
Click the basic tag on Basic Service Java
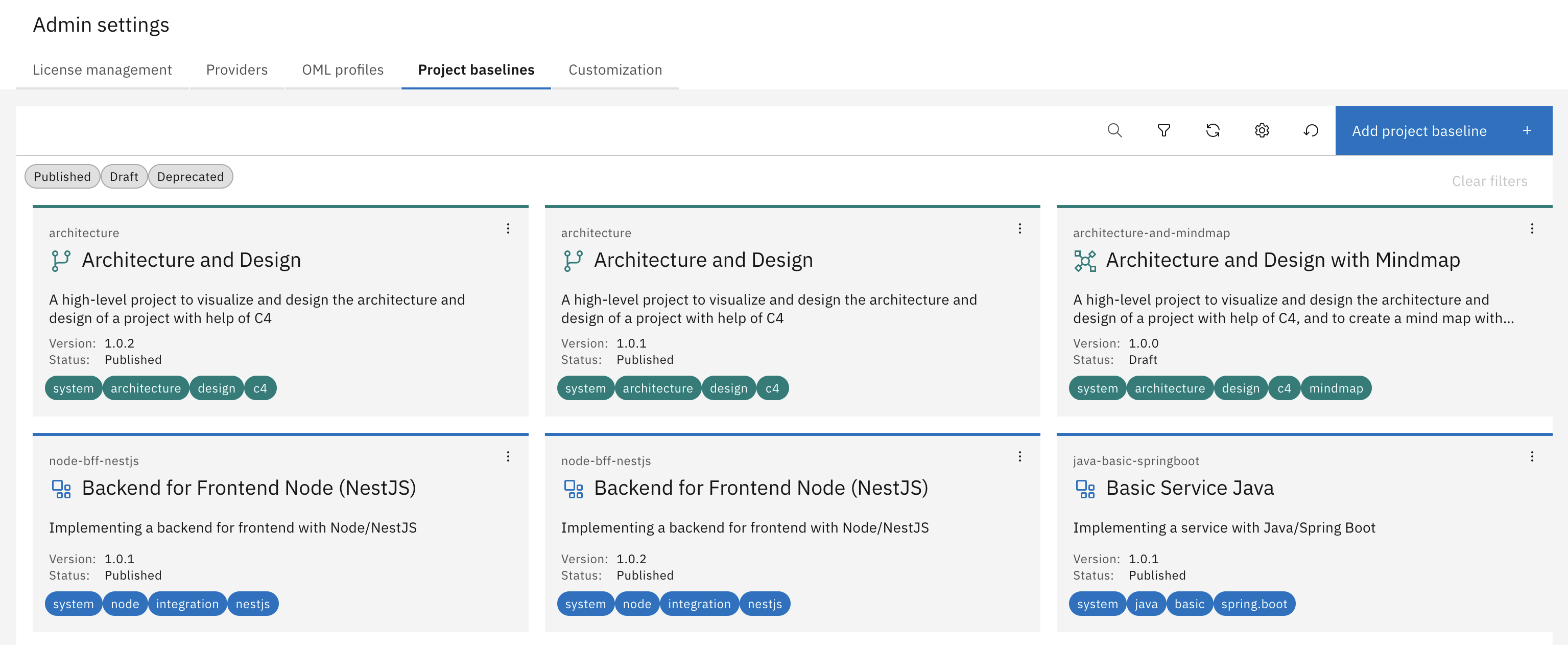[x=1189, y=604]
